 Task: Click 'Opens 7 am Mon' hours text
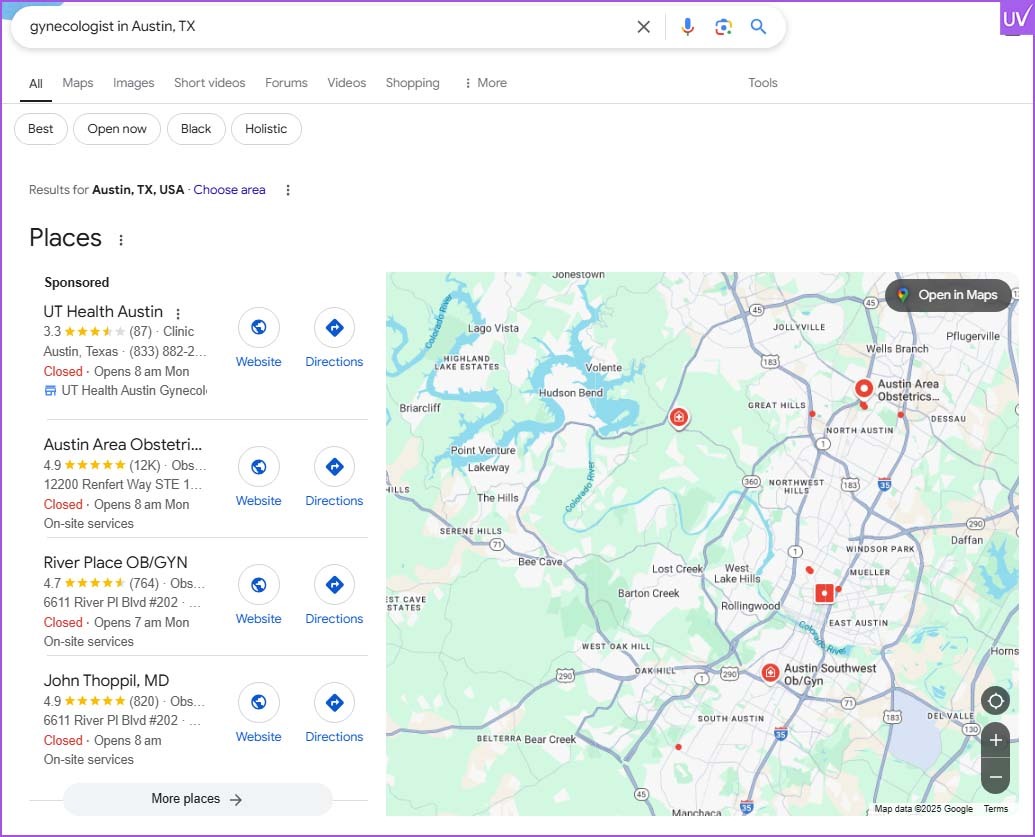pos(141,622)
